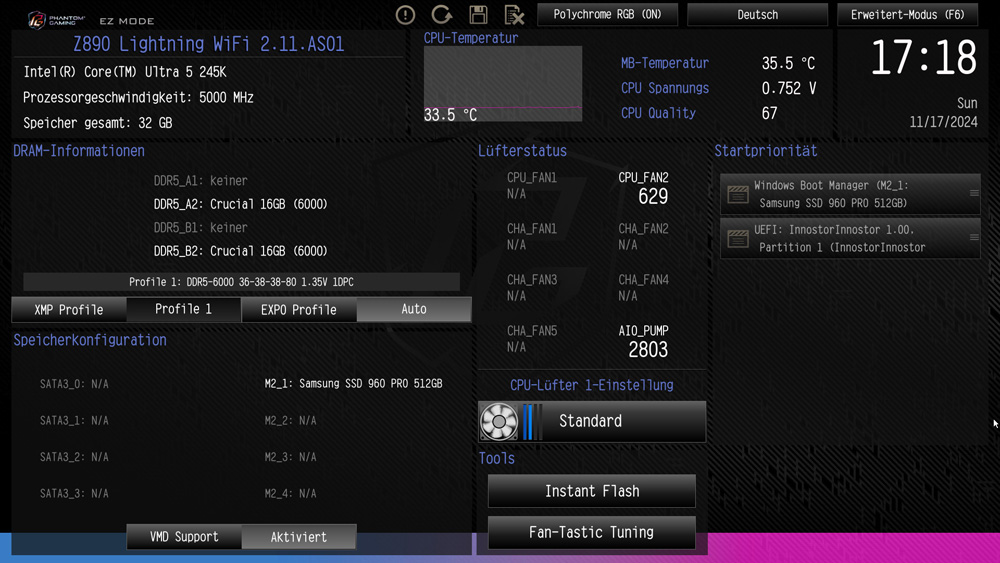The height and width of the screenshot is (563, 1000).
Task: Click the drive icon of UEFI Innostor entry
Action: pyautogui.click(x=738, y=238)
